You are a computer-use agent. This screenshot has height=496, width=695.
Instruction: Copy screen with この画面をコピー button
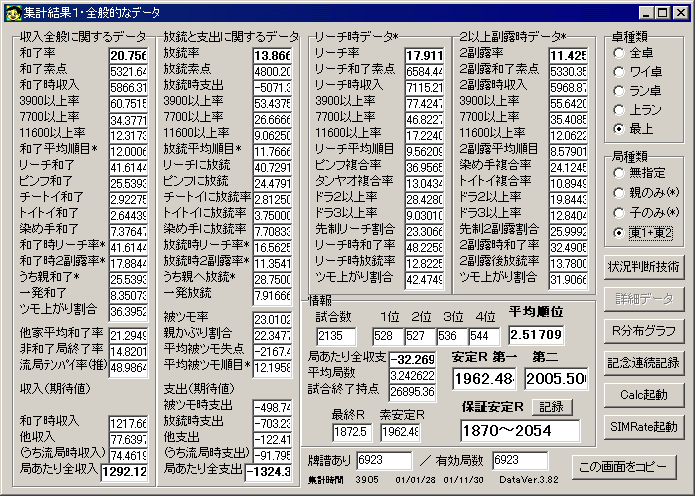click(x=624, y=467)
